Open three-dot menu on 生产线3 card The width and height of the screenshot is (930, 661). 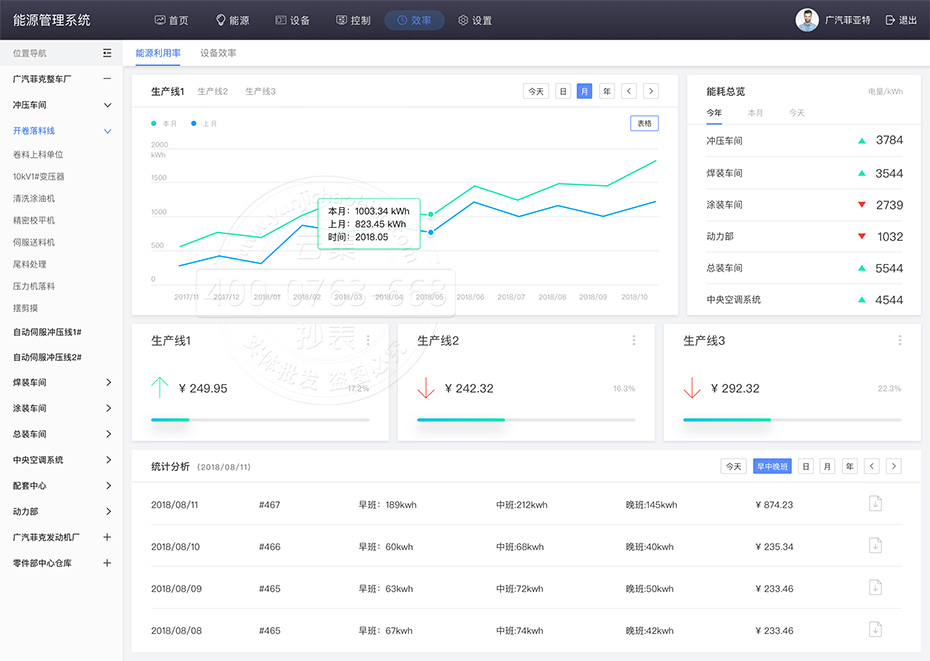(900, 340)
